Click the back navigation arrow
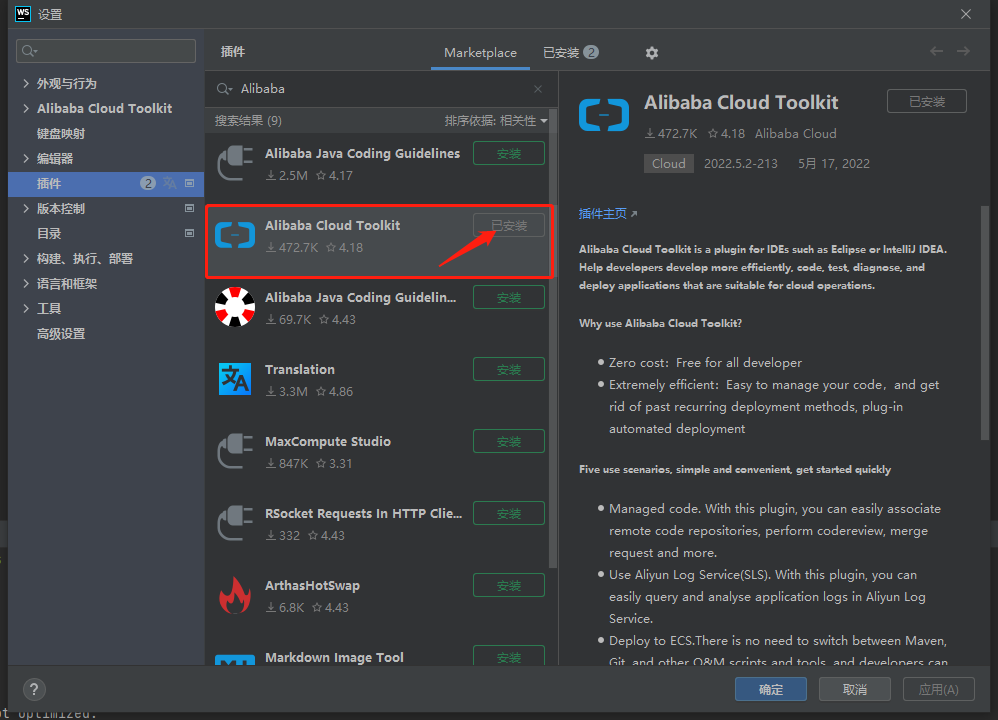This screenshot has width=998, height=720. pos(936,52)
